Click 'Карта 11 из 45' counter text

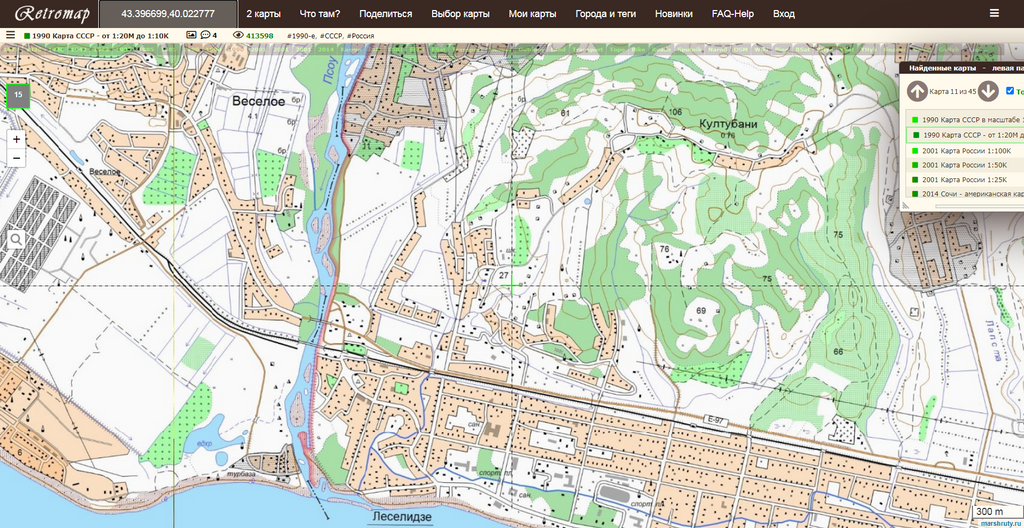coord(953,91)
